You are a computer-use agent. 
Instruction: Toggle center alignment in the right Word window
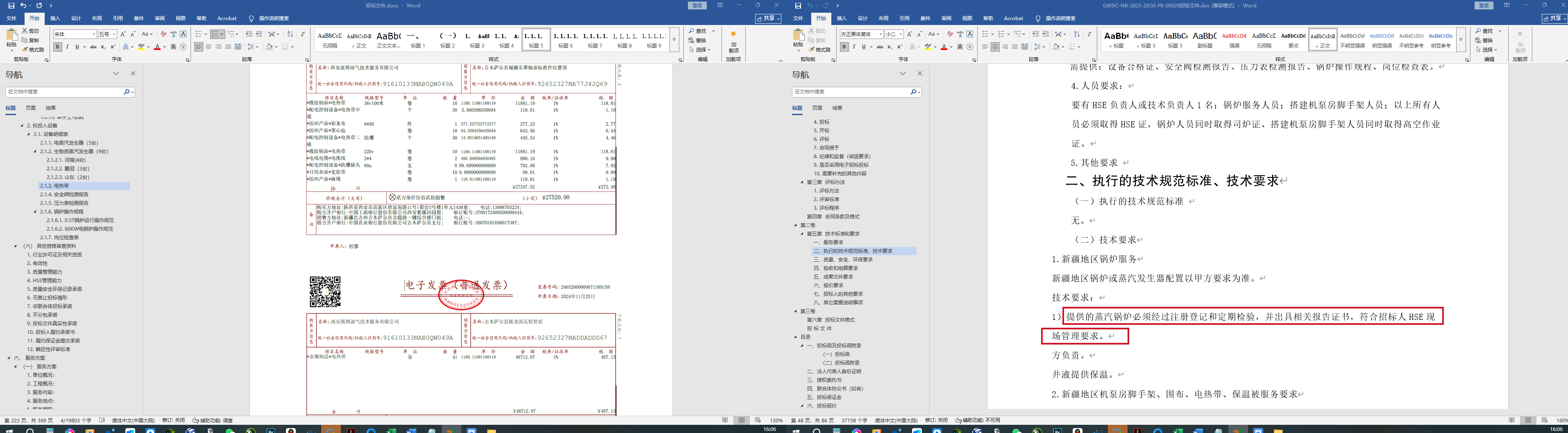pos(995,47)
